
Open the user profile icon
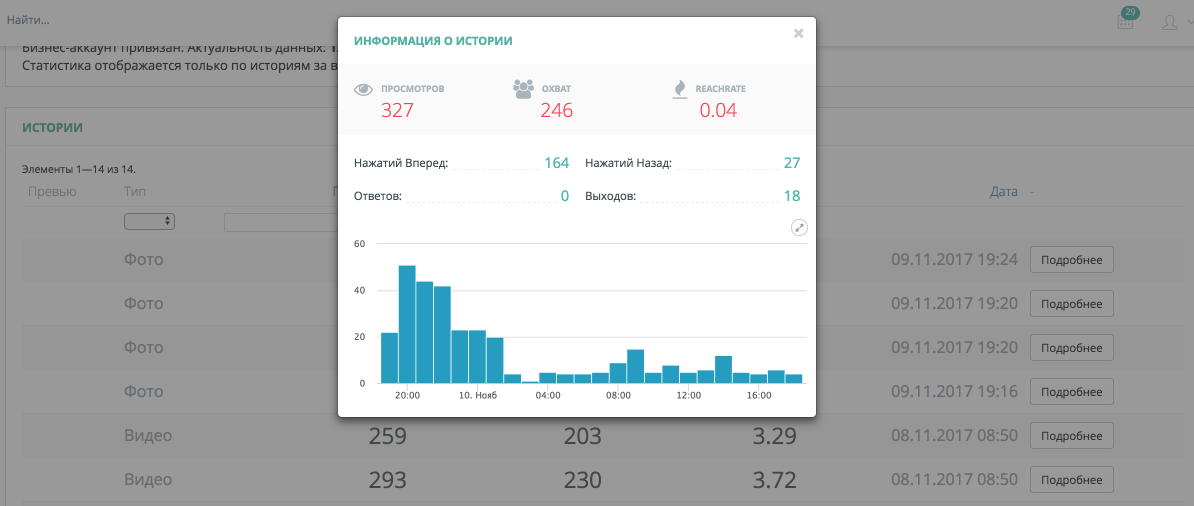click(x=1169, y=21)
